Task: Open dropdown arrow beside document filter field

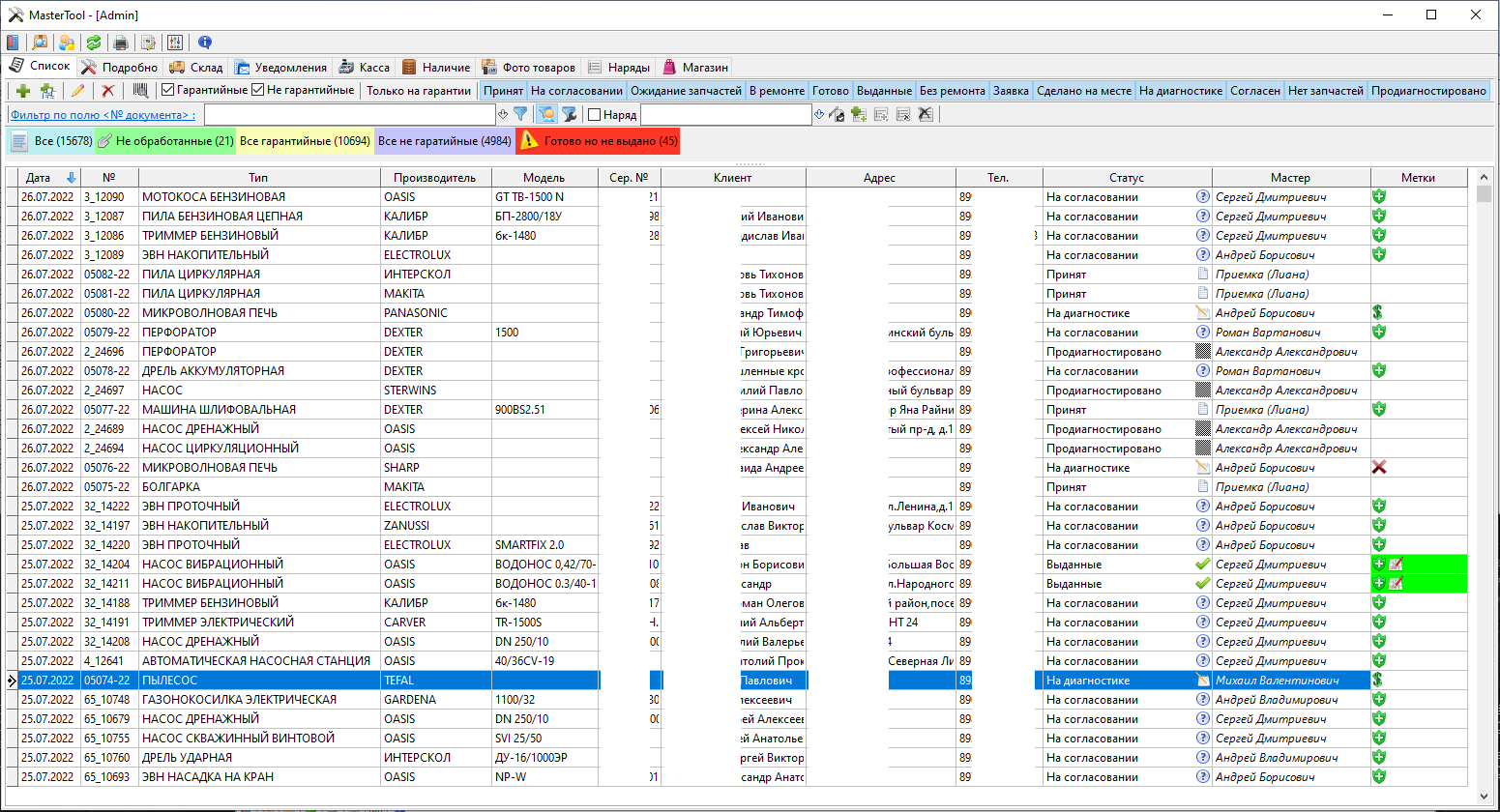Action: [502, 114]
